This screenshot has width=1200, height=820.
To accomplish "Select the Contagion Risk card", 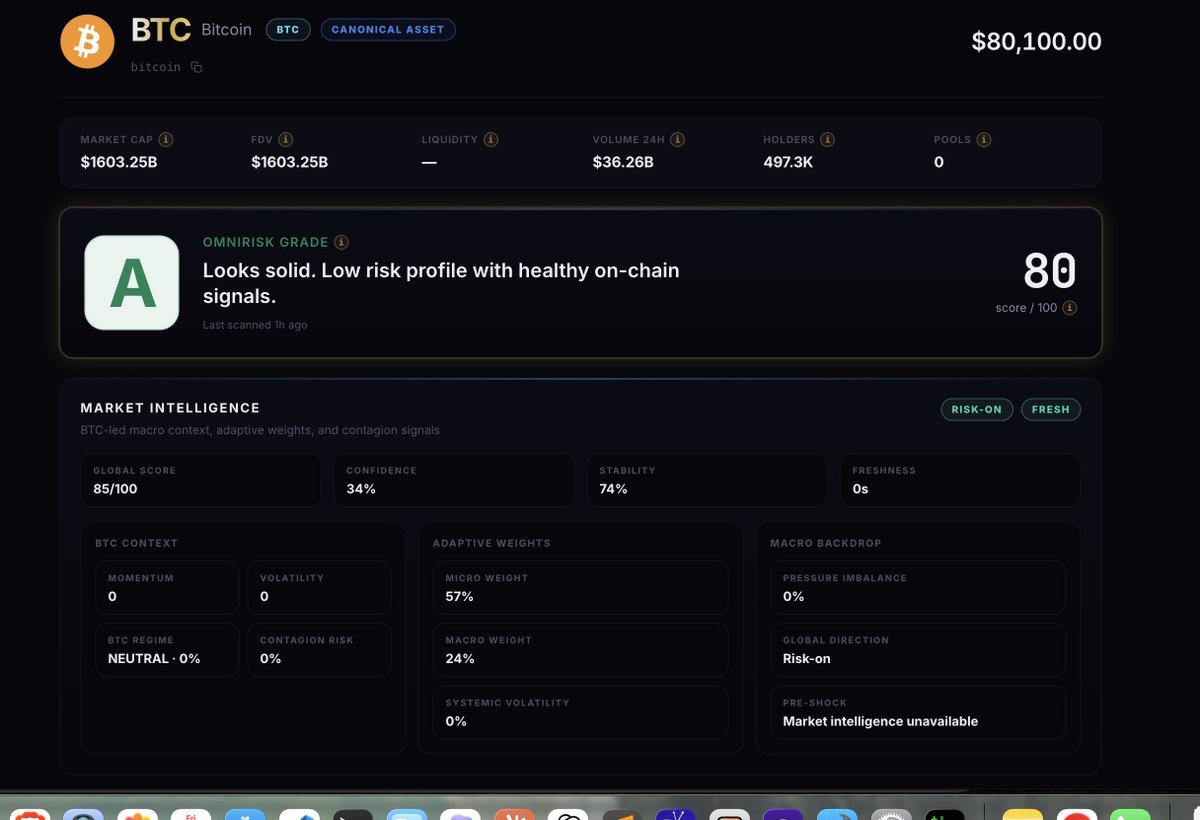I will click(x=319, y=650).
